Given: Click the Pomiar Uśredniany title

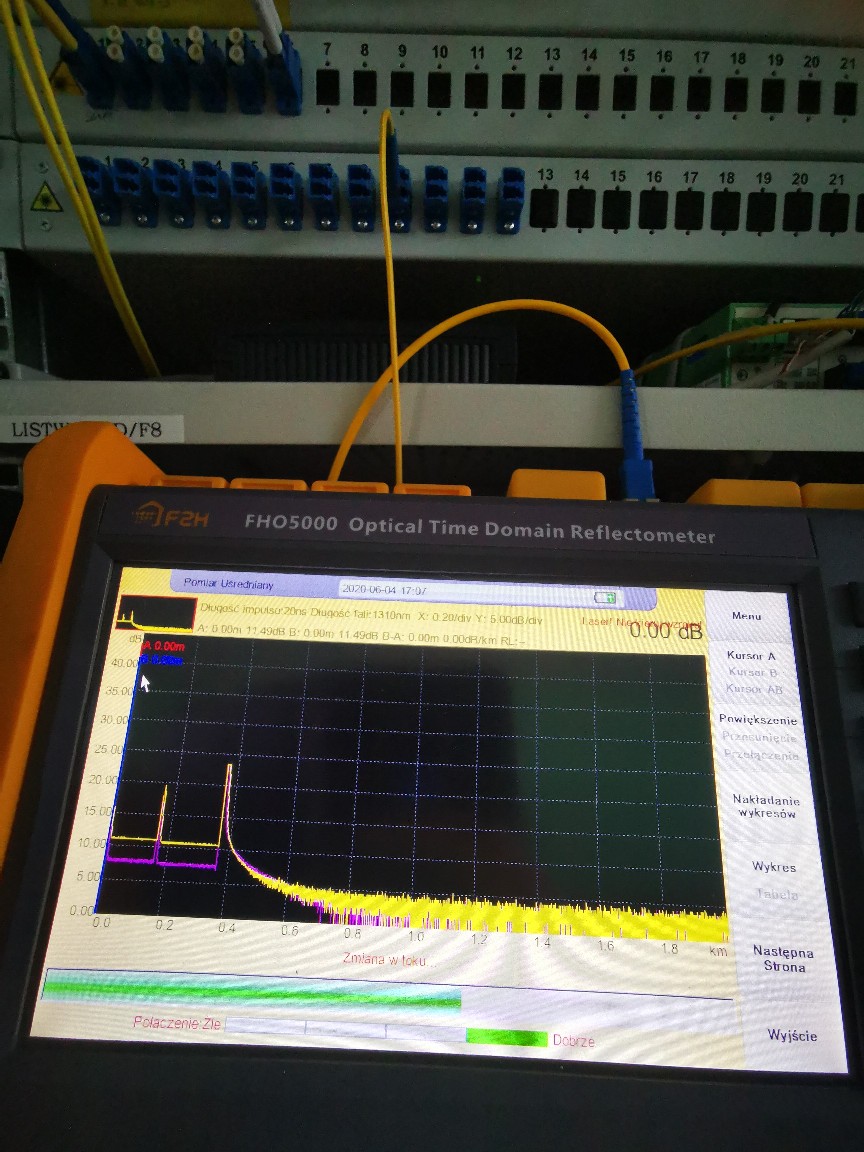Looking at the screenshot, I should coord(228,583).
